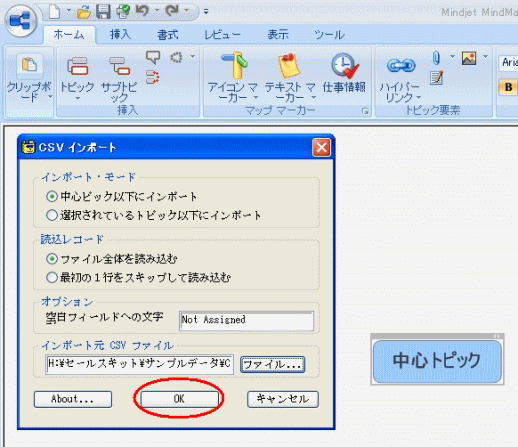The height and width of the screenshot is (447, 518).
Task: Switch to the 挿入 ribbon tab
Action: [x=120, y=35]
